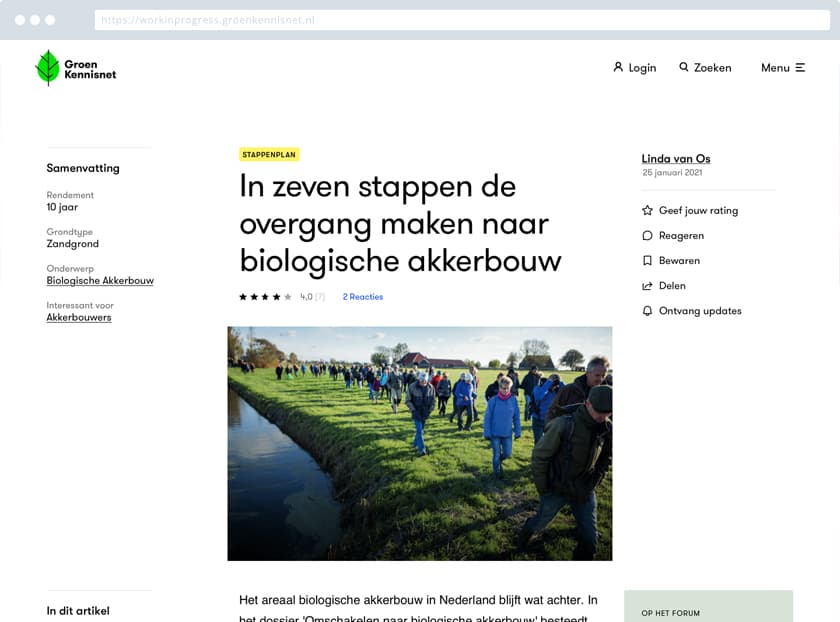Select the first rating star under title
840x622 pixels.
point(243,297)
